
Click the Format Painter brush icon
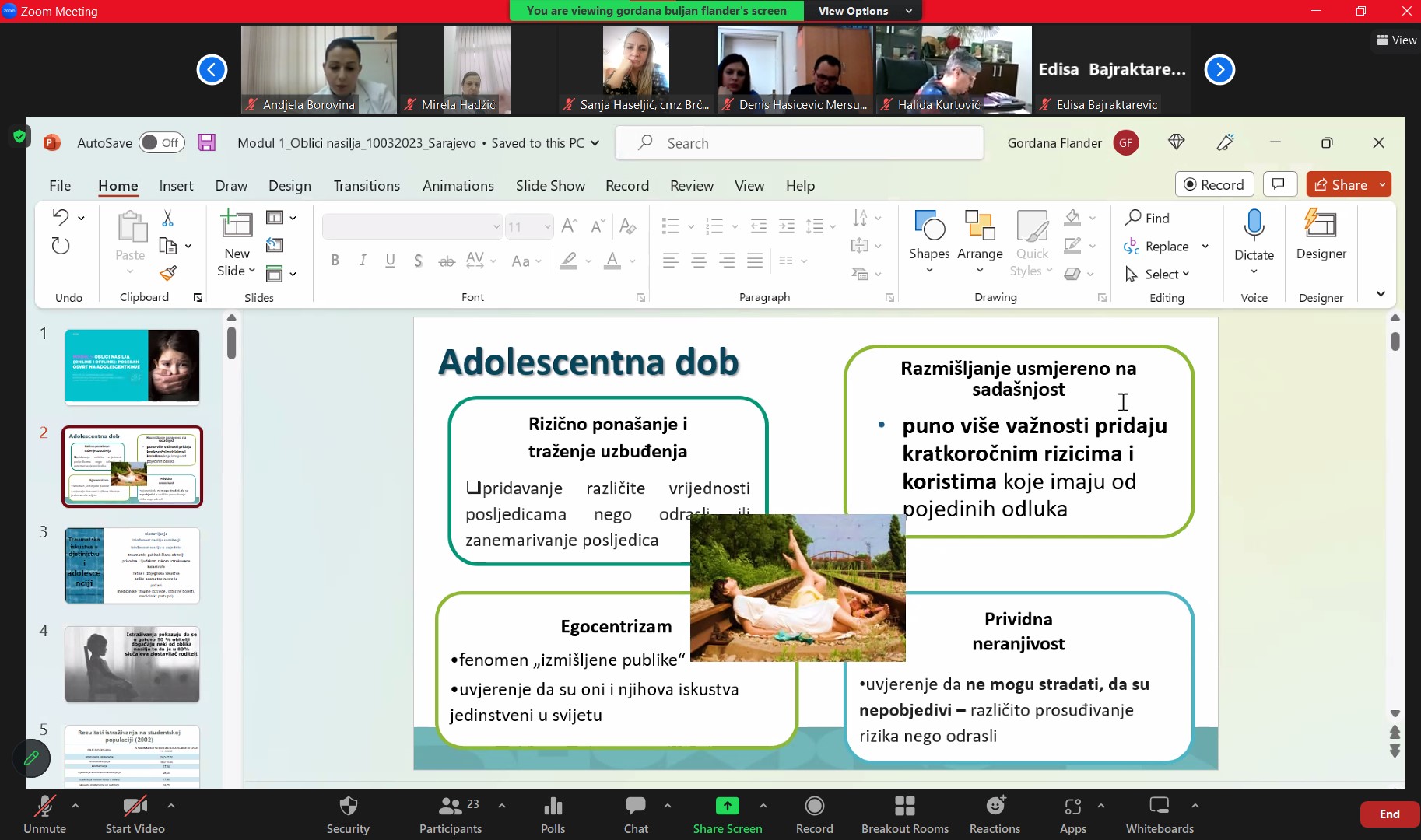[x=168, y=273]
